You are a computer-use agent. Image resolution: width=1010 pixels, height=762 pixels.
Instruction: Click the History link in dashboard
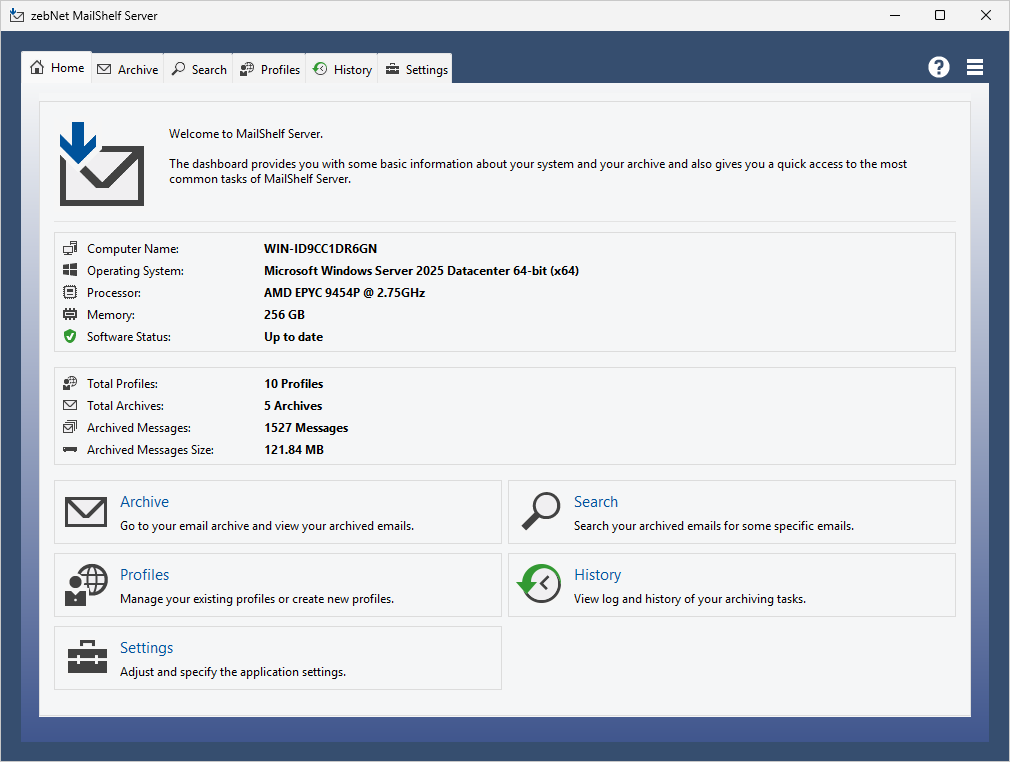pos(597,575)
